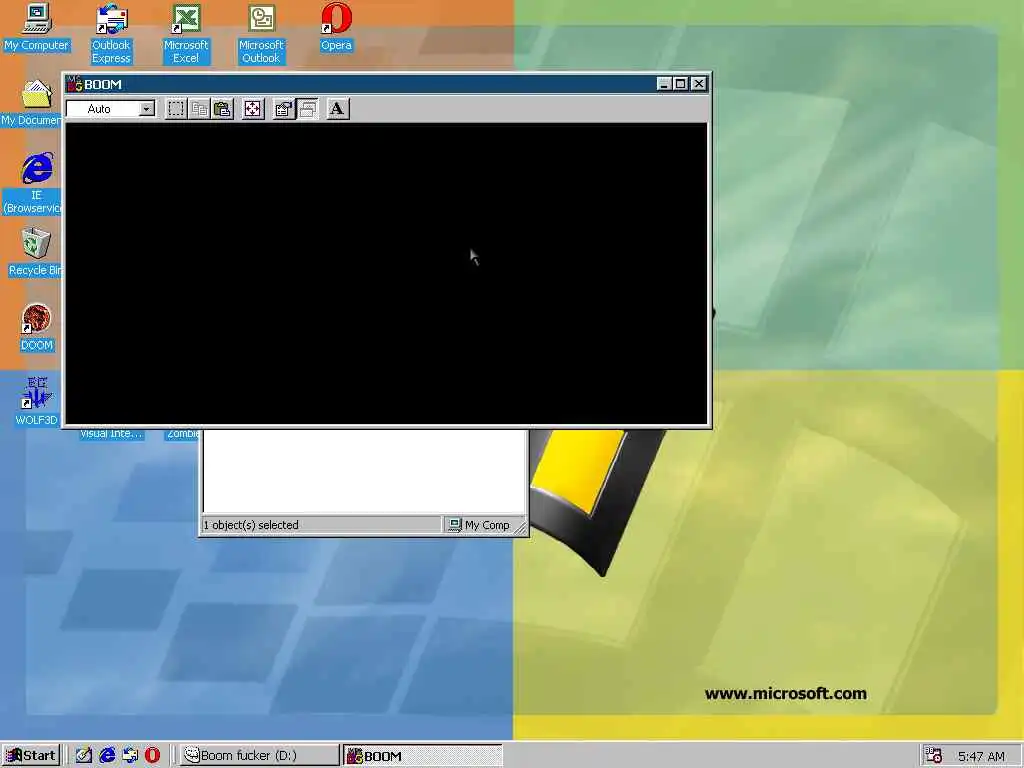Click inside the black BOOM console area
This screenshot has width=1024, height=768.
pos(386,274)
